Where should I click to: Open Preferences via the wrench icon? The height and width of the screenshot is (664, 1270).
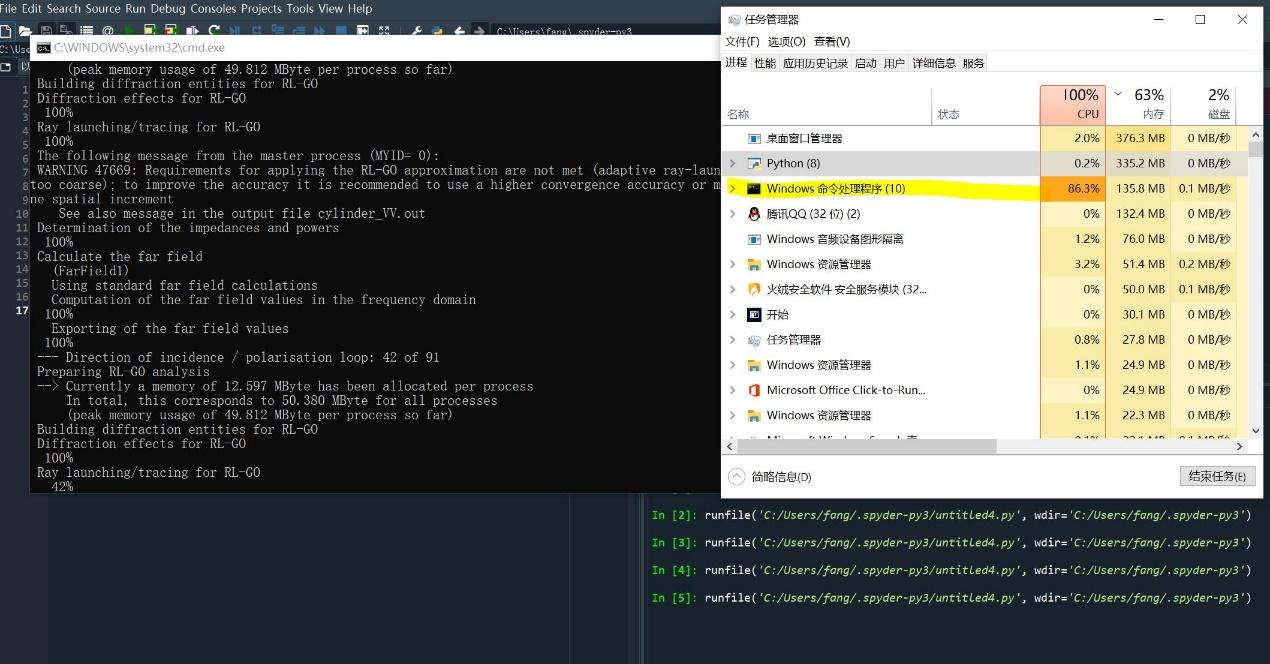click(x=417, y=31)
